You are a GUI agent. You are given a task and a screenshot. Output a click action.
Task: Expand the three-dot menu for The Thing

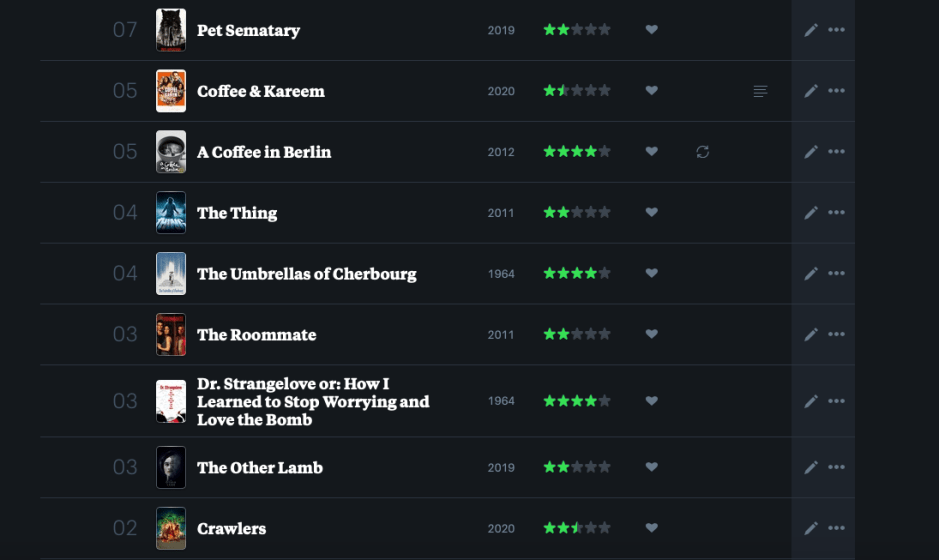click(x=837, y=213)
